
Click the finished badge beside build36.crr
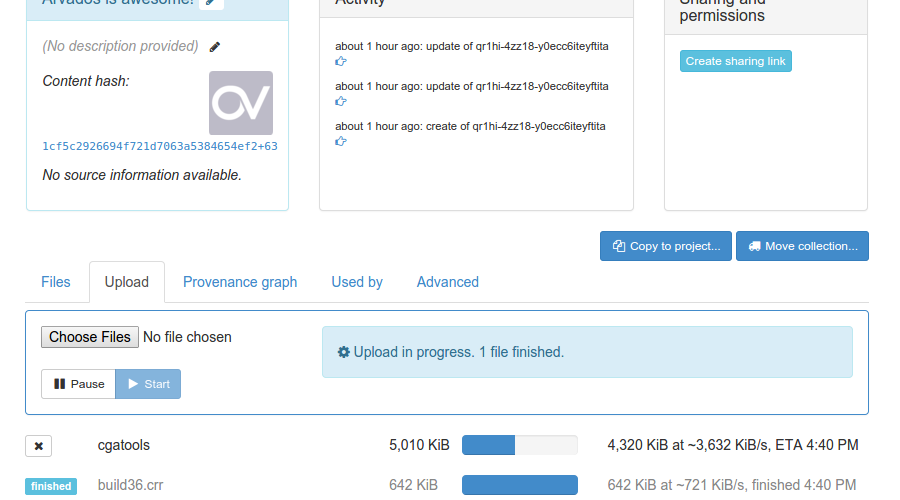51,486
